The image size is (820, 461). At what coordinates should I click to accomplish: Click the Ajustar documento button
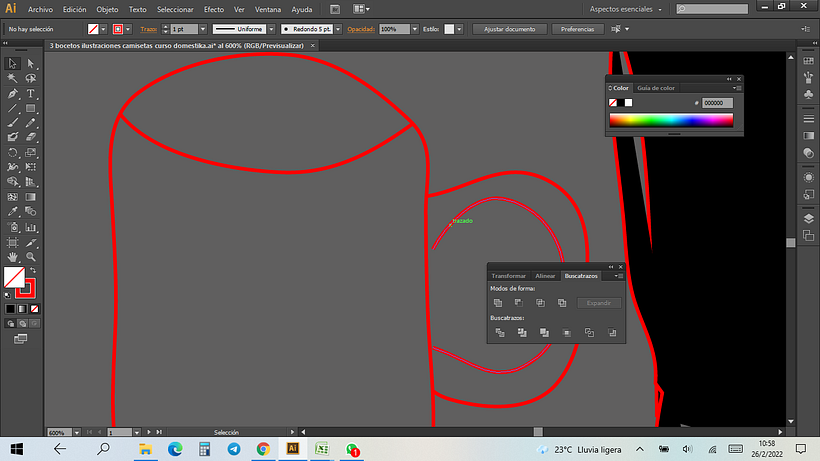coord(509,30)
